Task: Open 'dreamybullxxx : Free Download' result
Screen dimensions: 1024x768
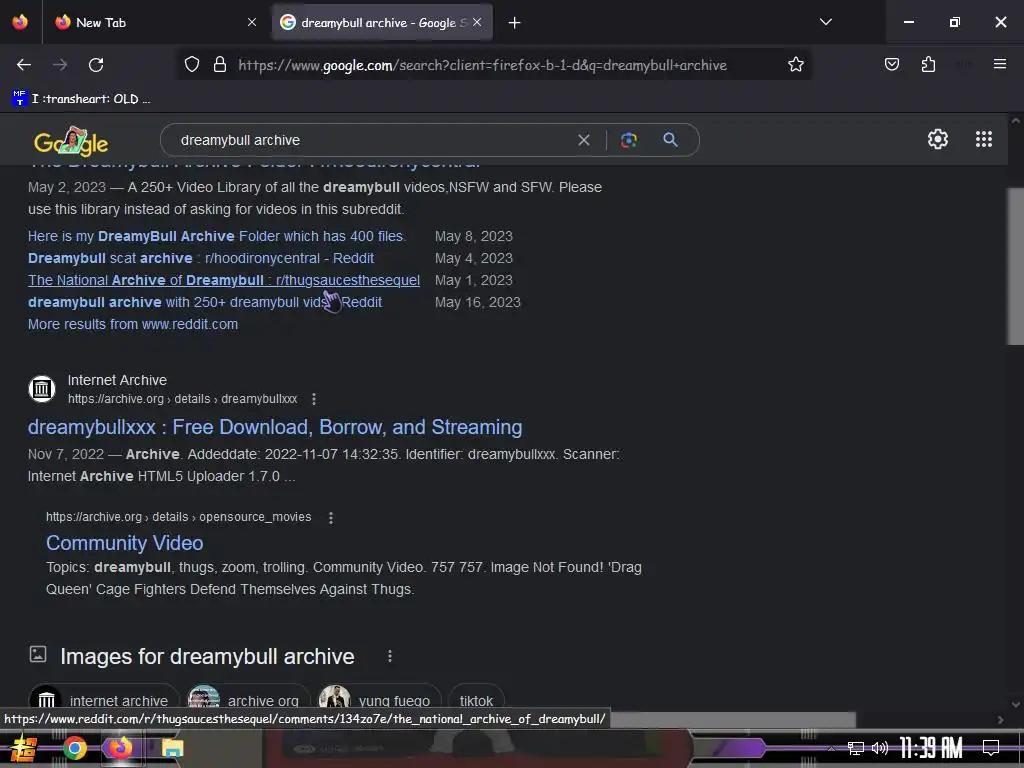Action: [x=275, y=427]
